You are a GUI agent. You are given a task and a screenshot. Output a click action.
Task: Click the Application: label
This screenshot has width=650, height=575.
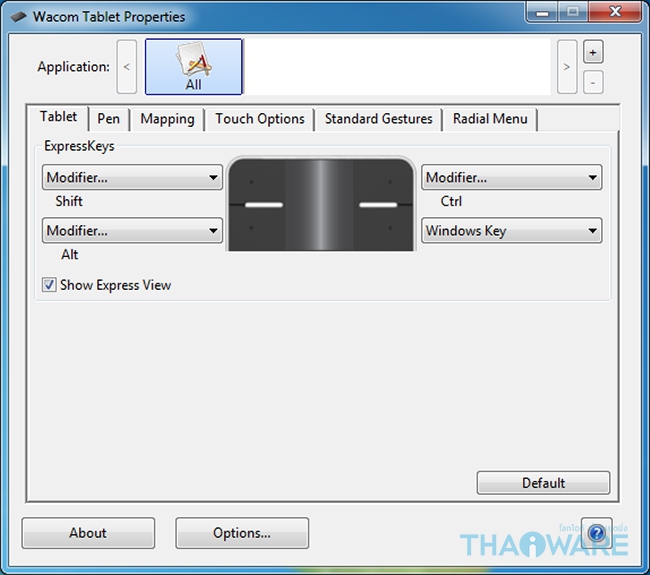click(x=73, y=67)
